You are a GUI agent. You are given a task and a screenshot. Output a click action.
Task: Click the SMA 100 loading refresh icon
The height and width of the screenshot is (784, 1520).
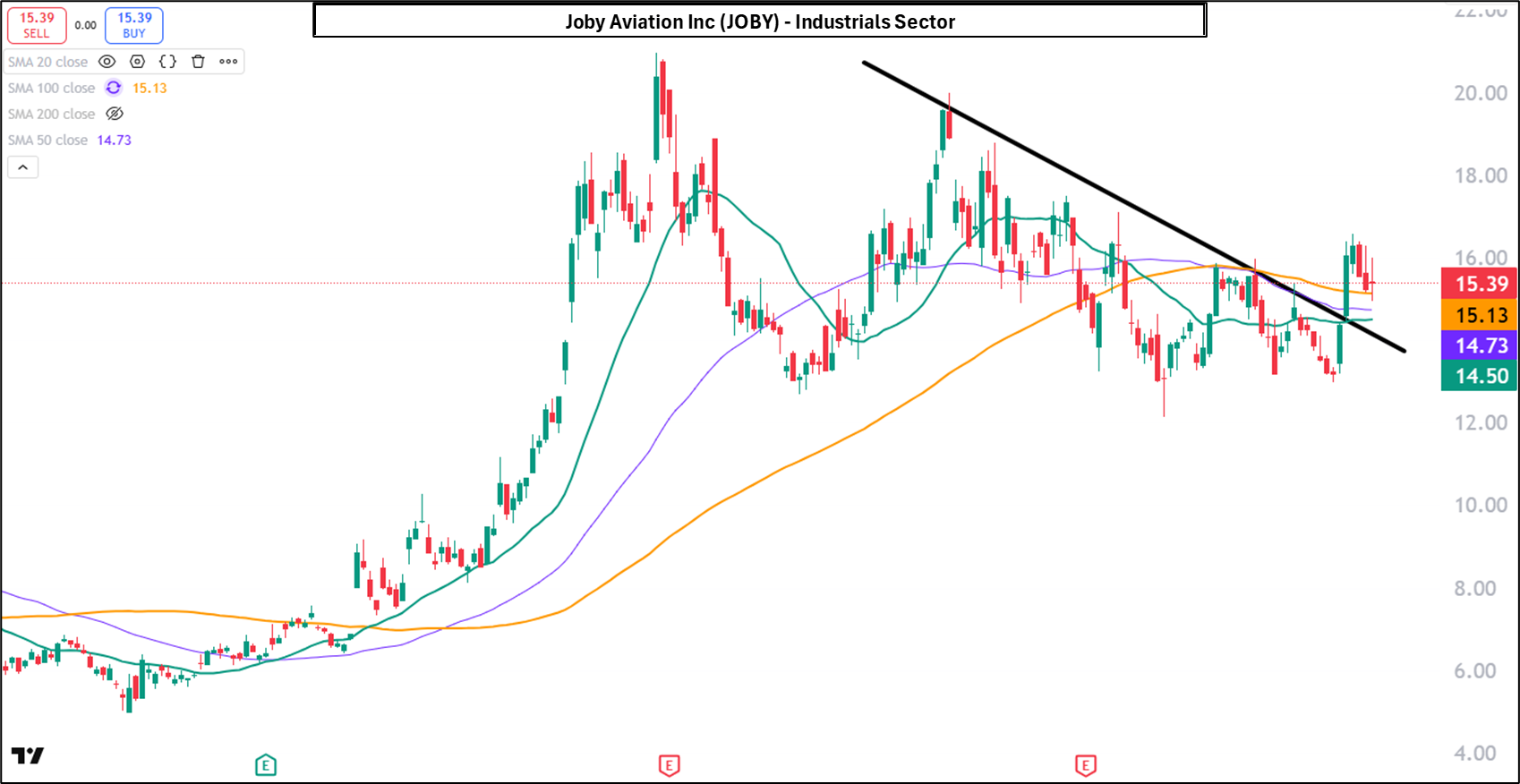point(114,88)
